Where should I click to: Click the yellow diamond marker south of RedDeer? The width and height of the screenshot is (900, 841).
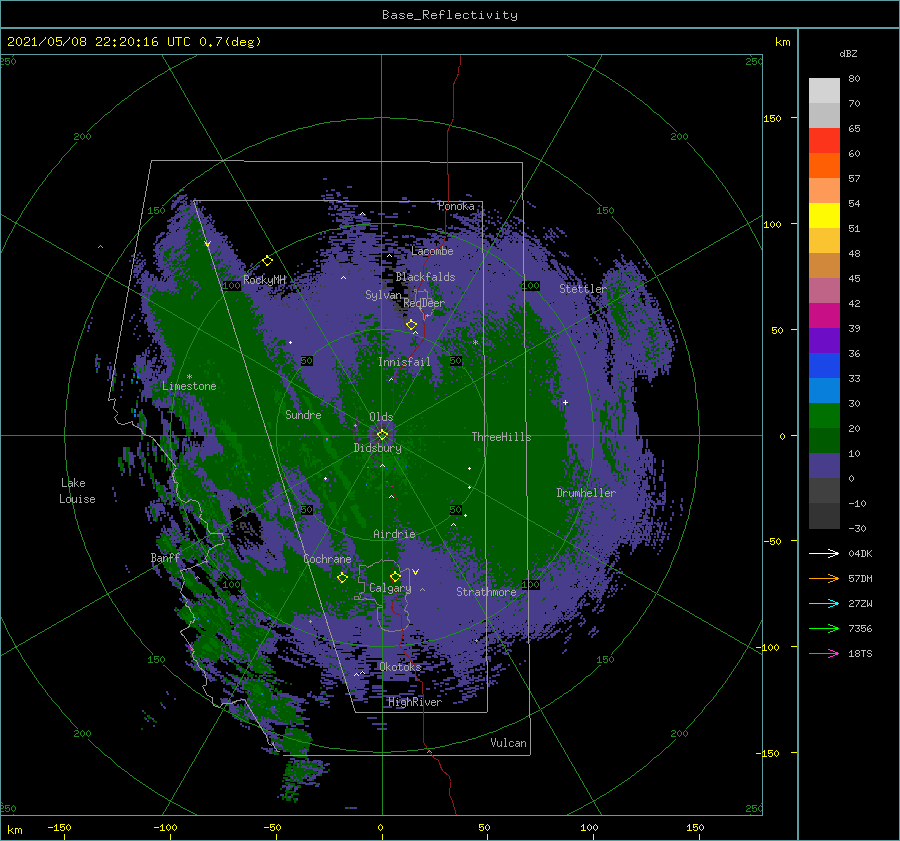click(411, 325)
